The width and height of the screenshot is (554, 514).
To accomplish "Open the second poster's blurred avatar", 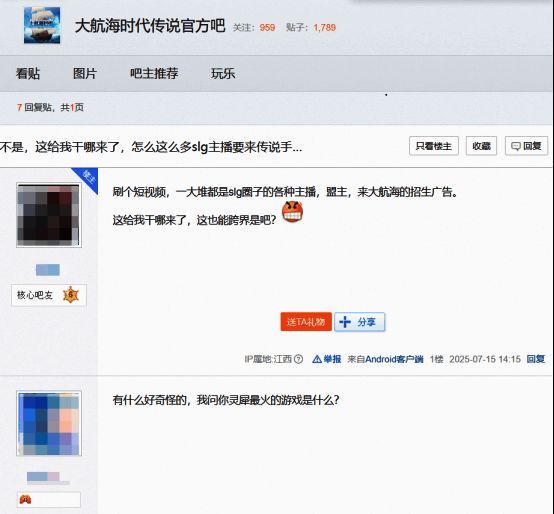I will coord(49,423).
